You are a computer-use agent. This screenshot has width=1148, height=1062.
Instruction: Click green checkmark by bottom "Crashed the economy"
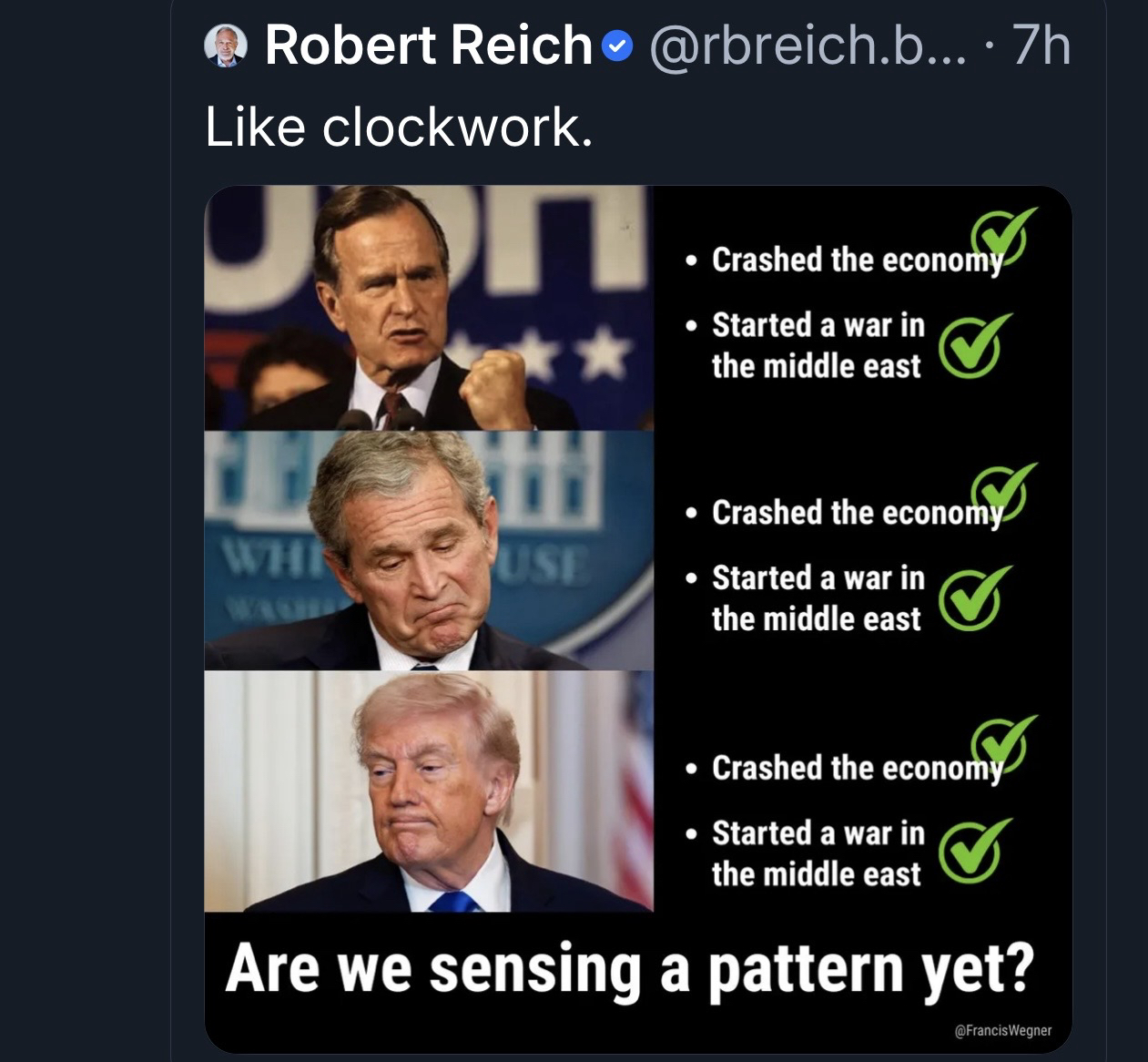click(x=1001, y=746)
